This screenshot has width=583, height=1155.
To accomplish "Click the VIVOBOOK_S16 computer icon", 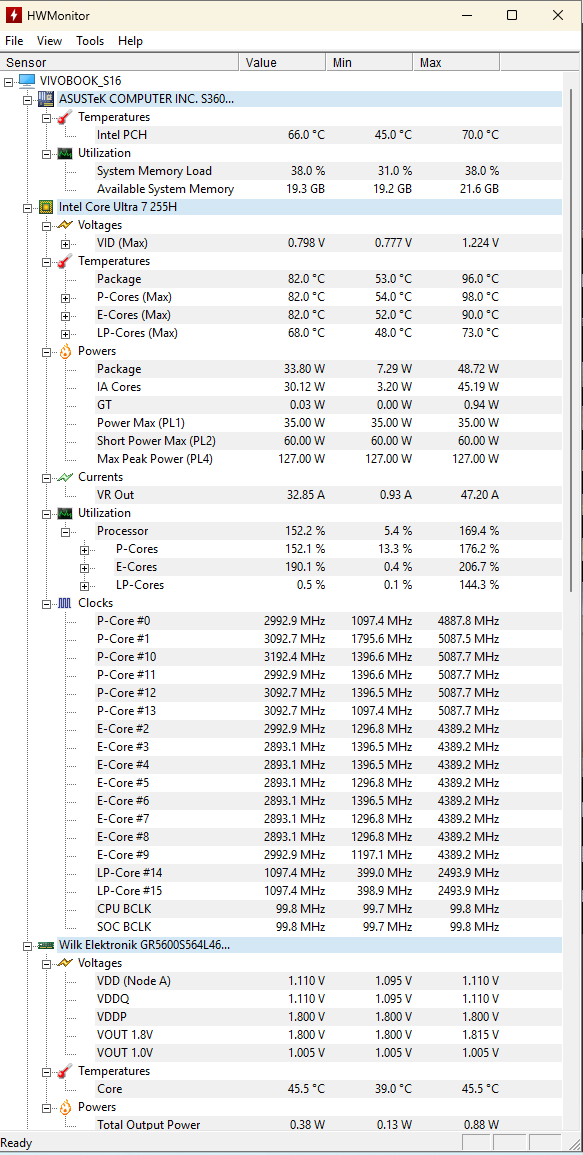I will 27,81.
